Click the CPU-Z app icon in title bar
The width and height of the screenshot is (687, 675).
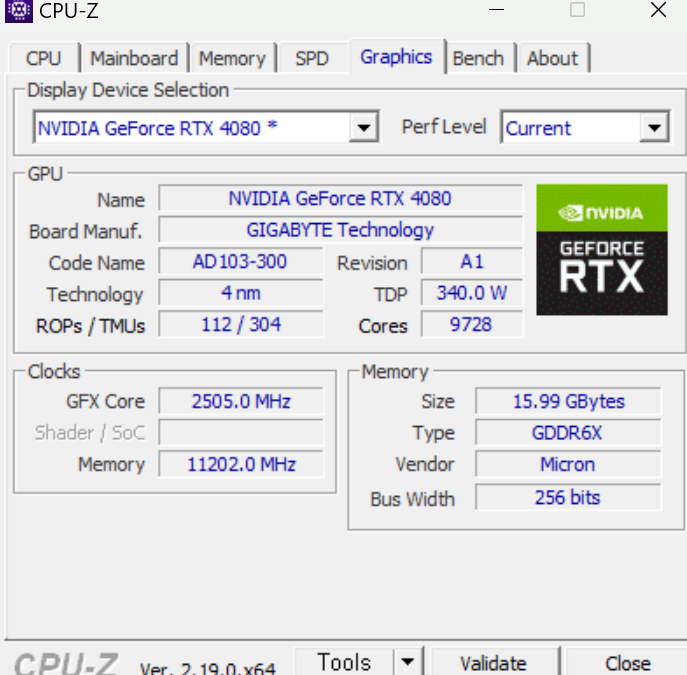[x=18, y=11]
